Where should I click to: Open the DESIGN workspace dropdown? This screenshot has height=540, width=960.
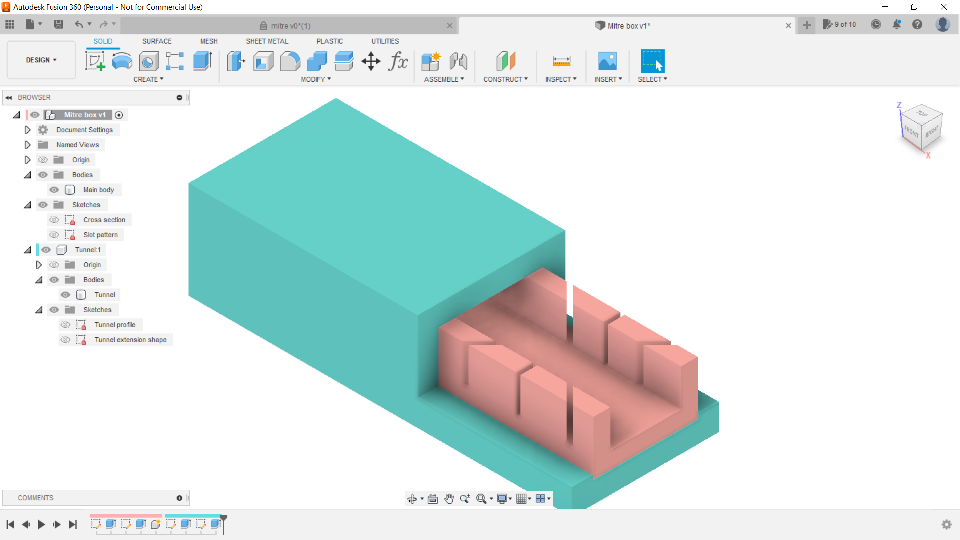pos(41,60)
